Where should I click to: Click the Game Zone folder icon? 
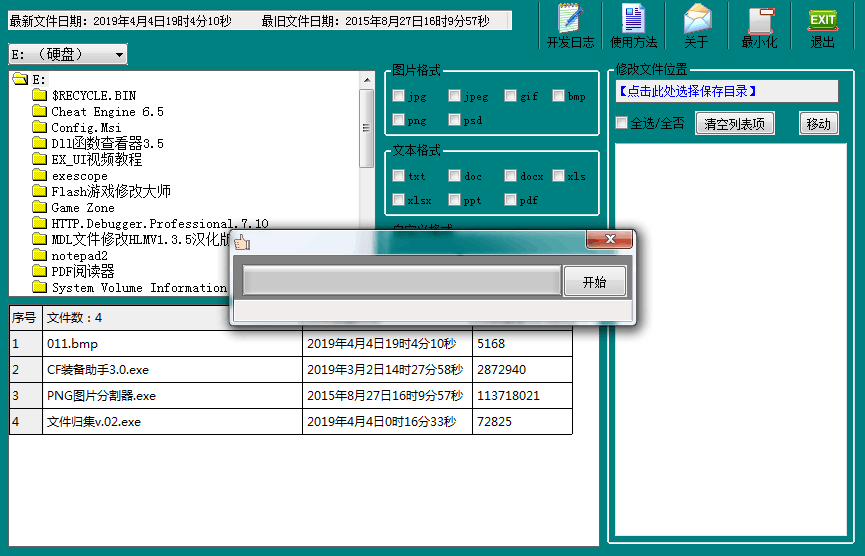[39, 207]
